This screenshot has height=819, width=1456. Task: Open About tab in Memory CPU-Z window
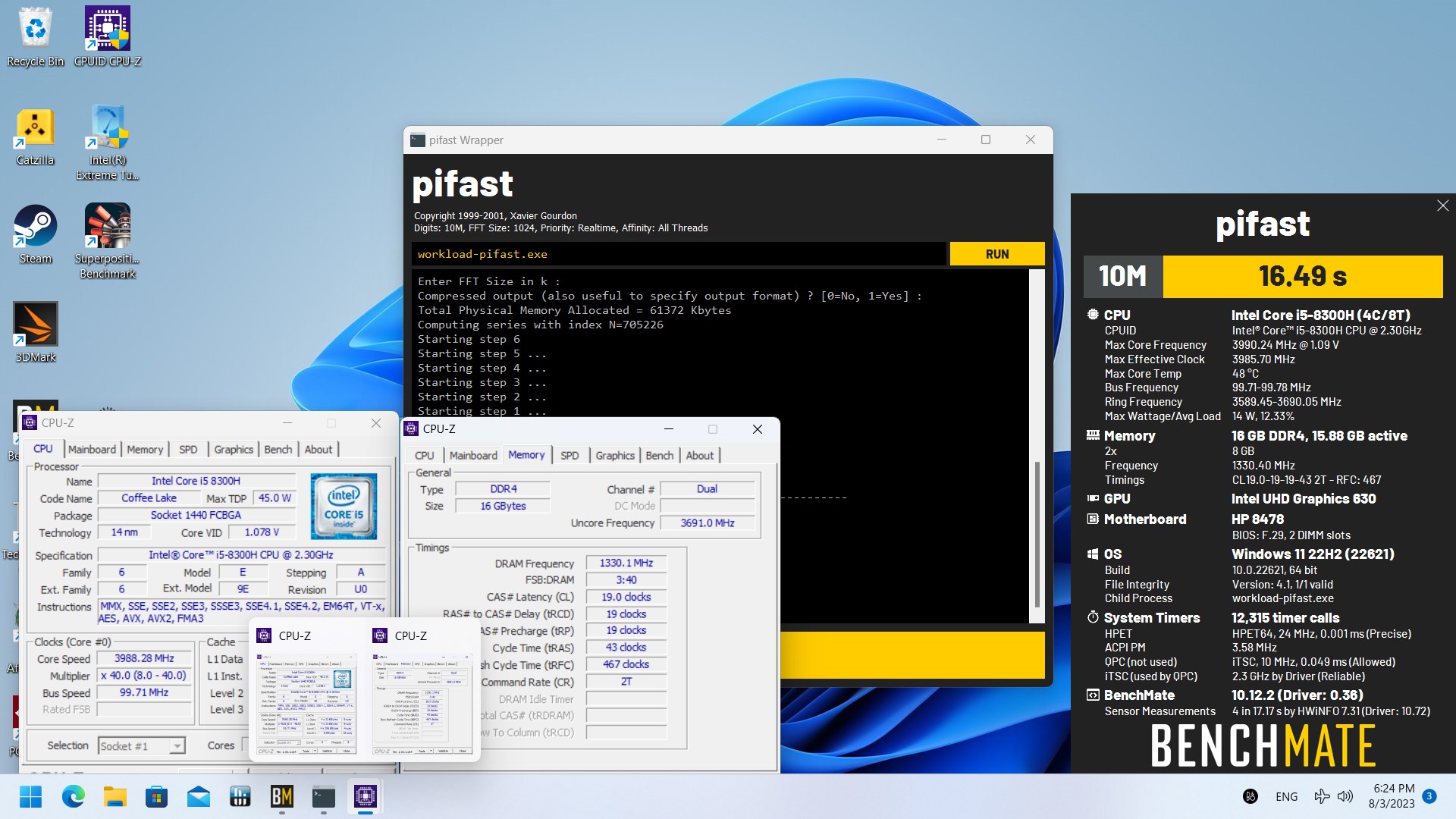(700, 455)
